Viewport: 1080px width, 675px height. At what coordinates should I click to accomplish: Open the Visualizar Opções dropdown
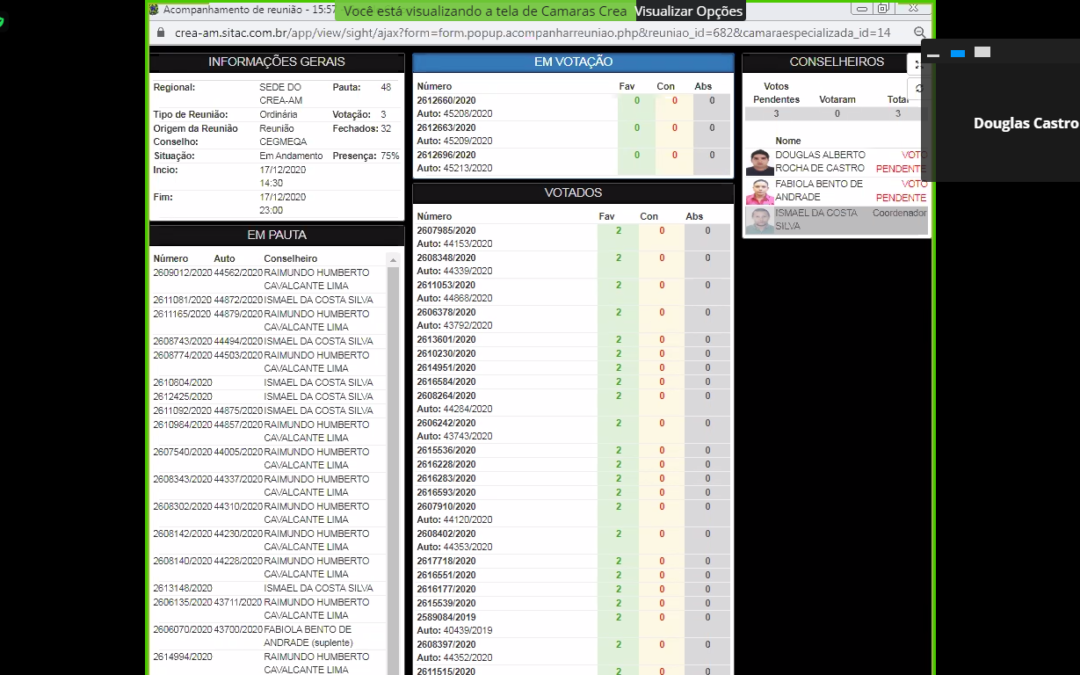689,11
